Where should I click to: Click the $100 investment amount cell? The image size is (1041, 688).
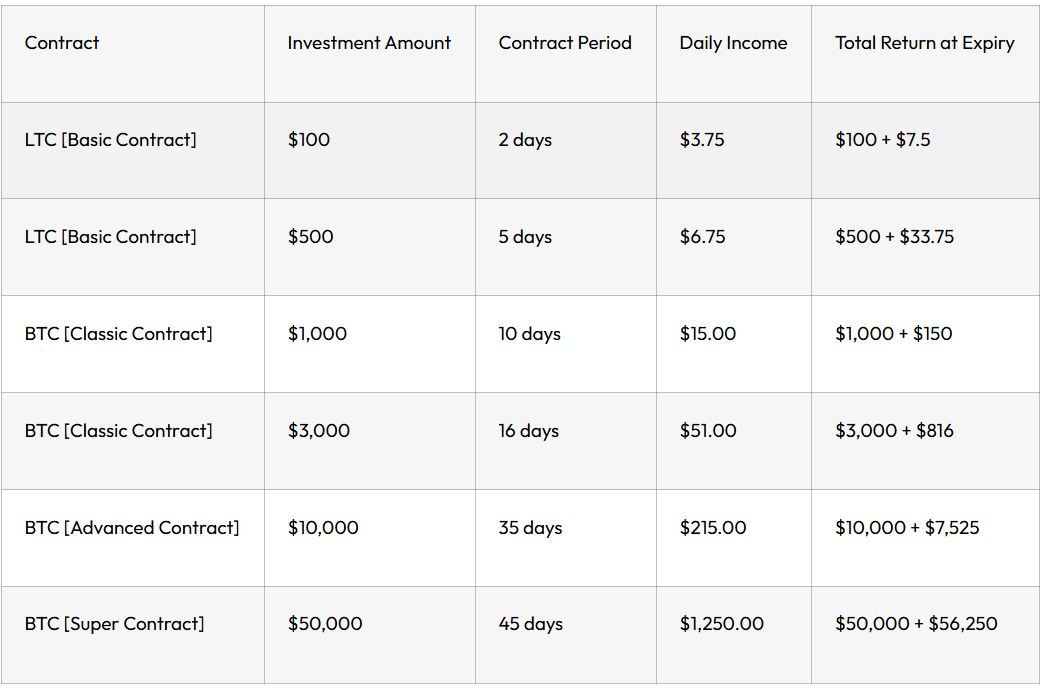click(x=309, y=140)
